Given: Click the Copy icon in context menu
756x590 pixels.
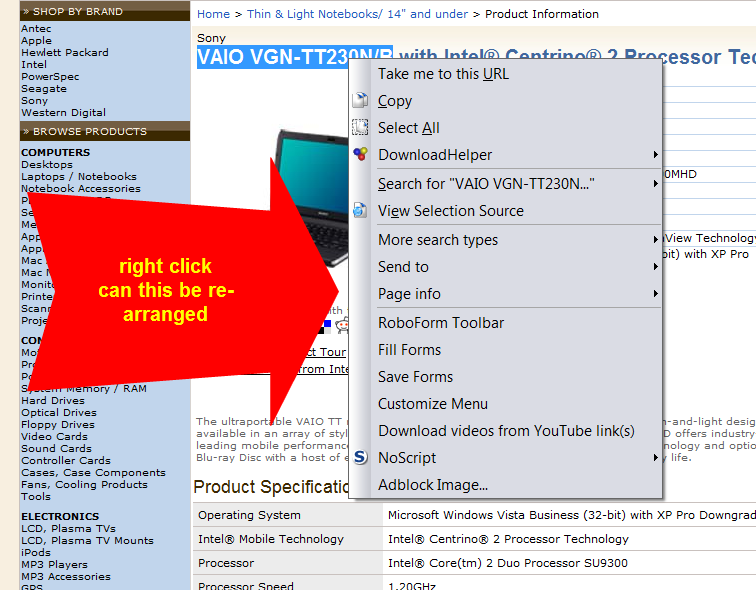Looking at the screenshot, I should 360,100.
